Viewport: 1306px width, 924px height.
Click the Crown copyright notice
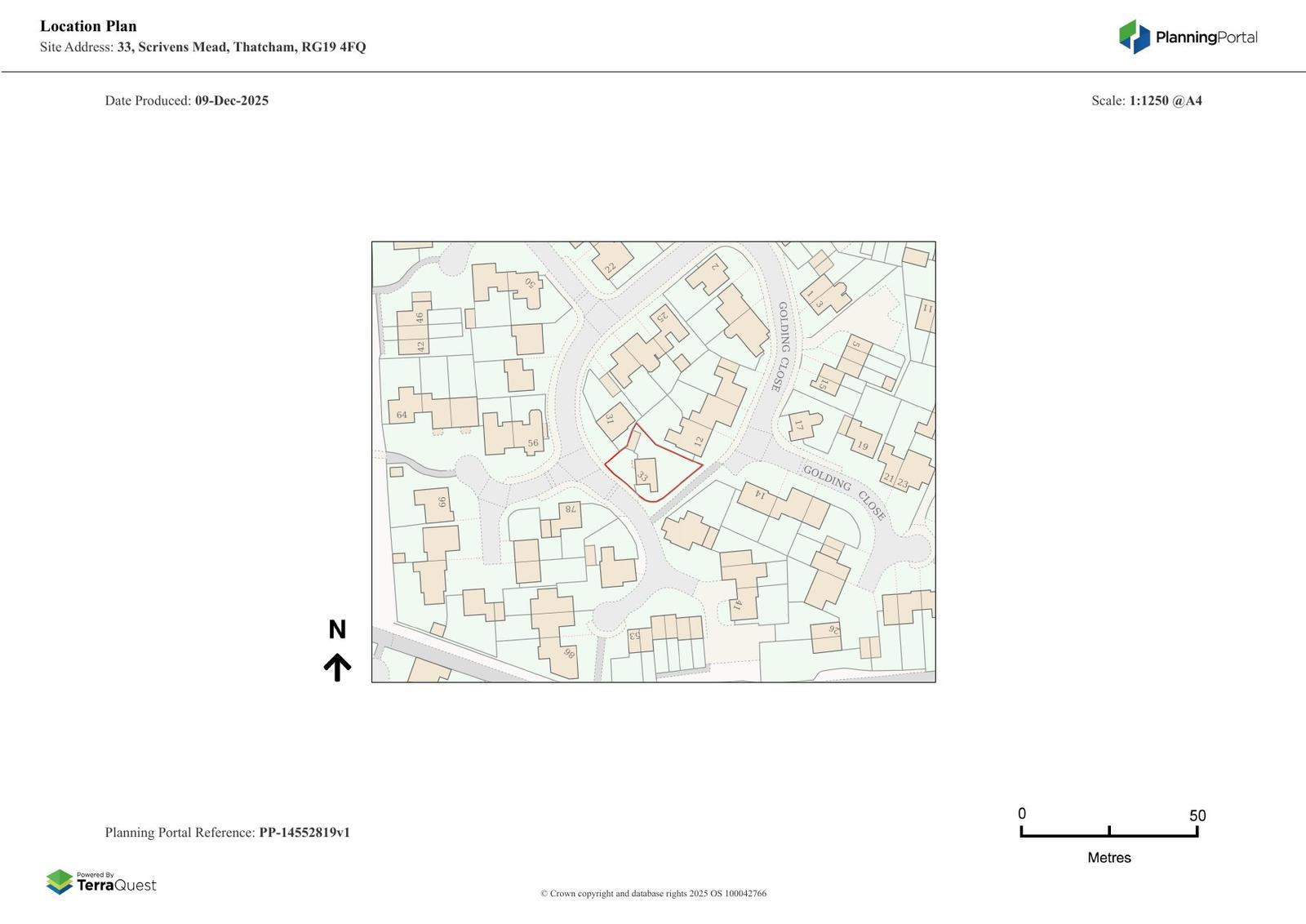[x=653, y=894]
